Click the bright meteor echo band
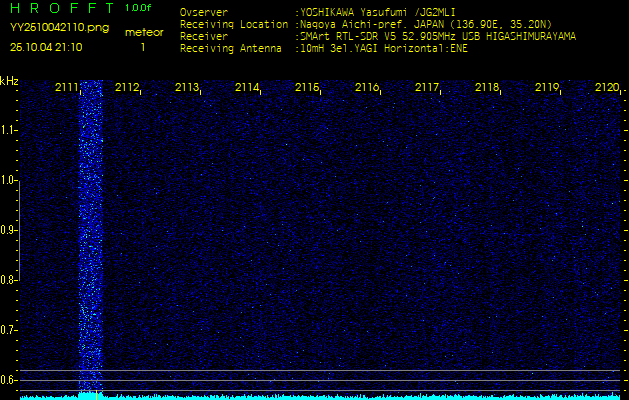This screenshot has width=629, height=400. point(91,240)
